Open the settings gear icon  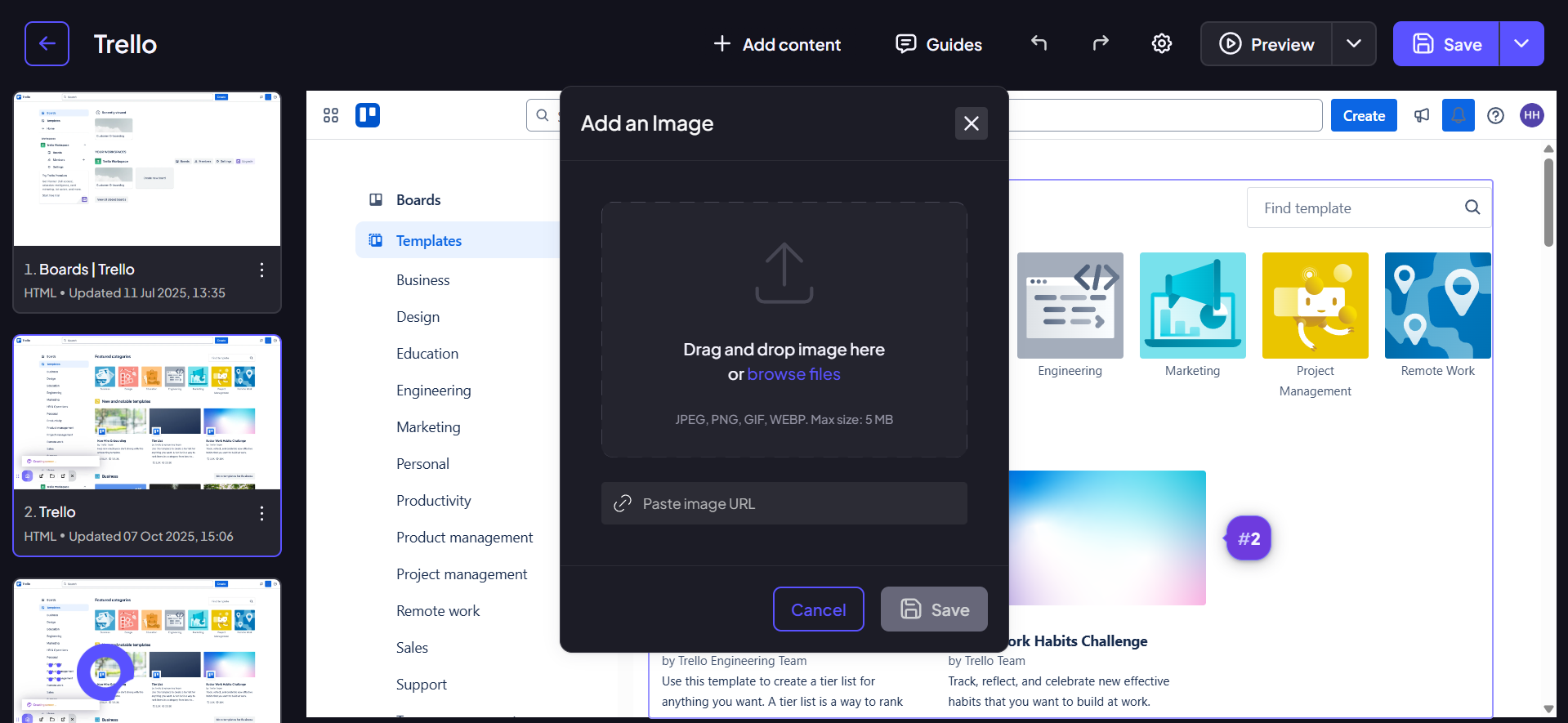click(x=1162, y=43)
